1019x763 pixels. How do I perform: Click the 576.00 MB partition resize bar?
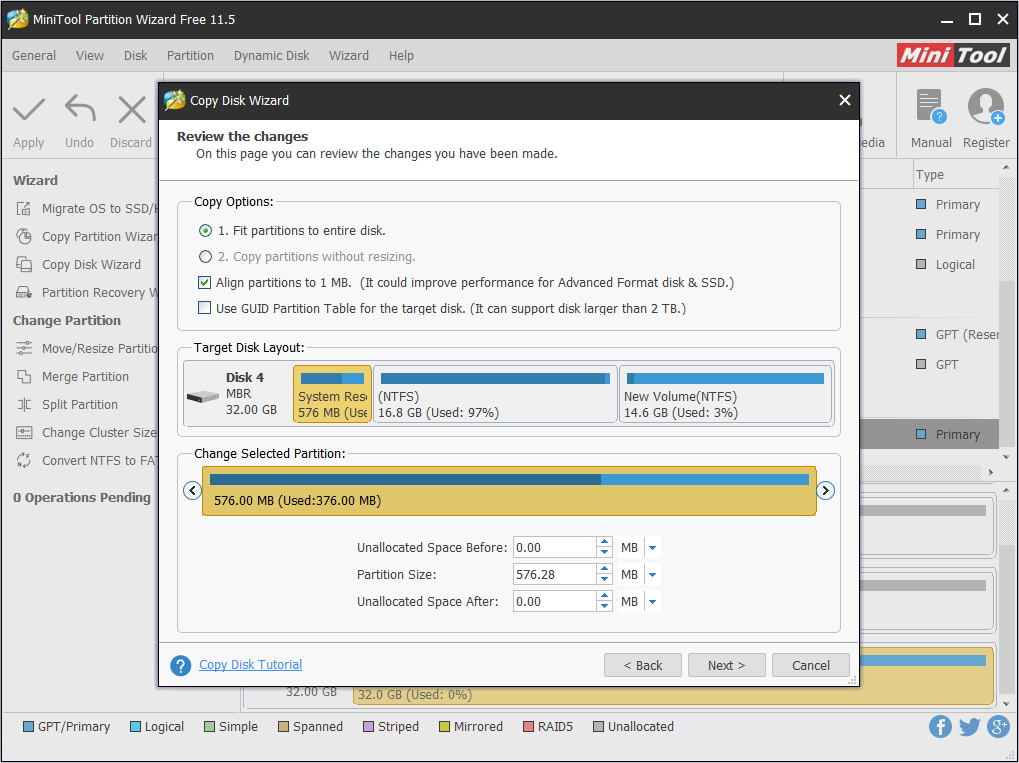pos(509,491)
